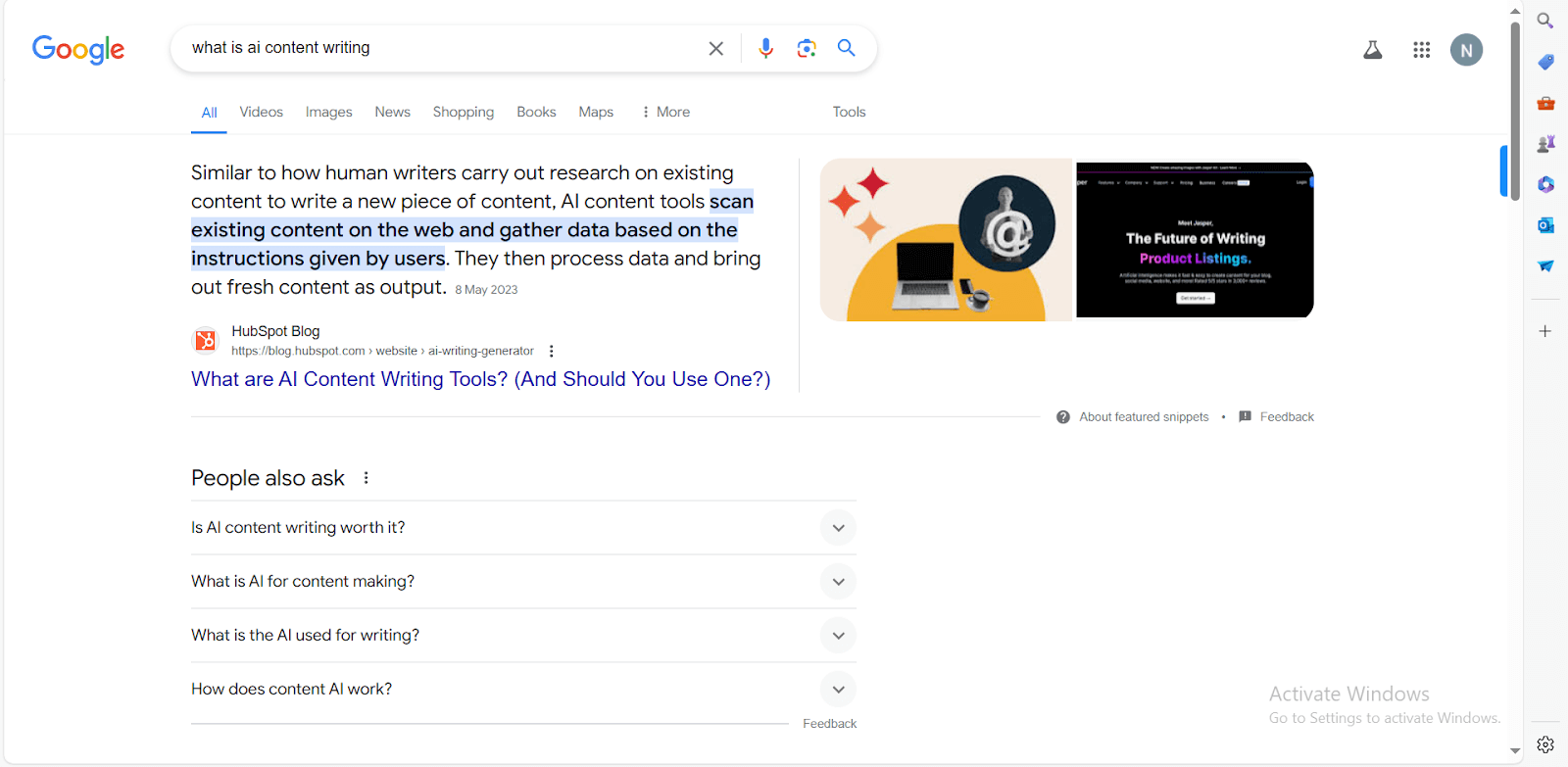
Task: Open HubSpot result three-dot options
Action: (552, 351)
